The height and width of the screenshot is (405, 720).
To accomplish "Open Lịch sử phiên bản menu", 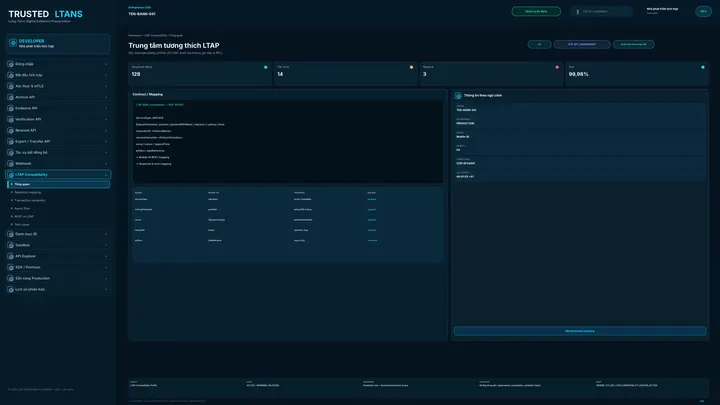I will pyautogui.click(x=58, y=289).
